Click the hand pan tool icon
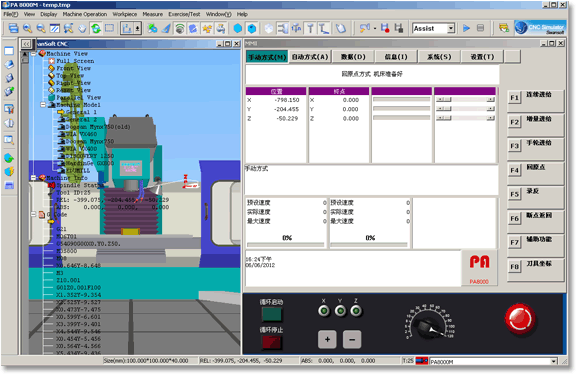This screenshot has height=381, width=581. pyautogui.click(x=82, y=28)
